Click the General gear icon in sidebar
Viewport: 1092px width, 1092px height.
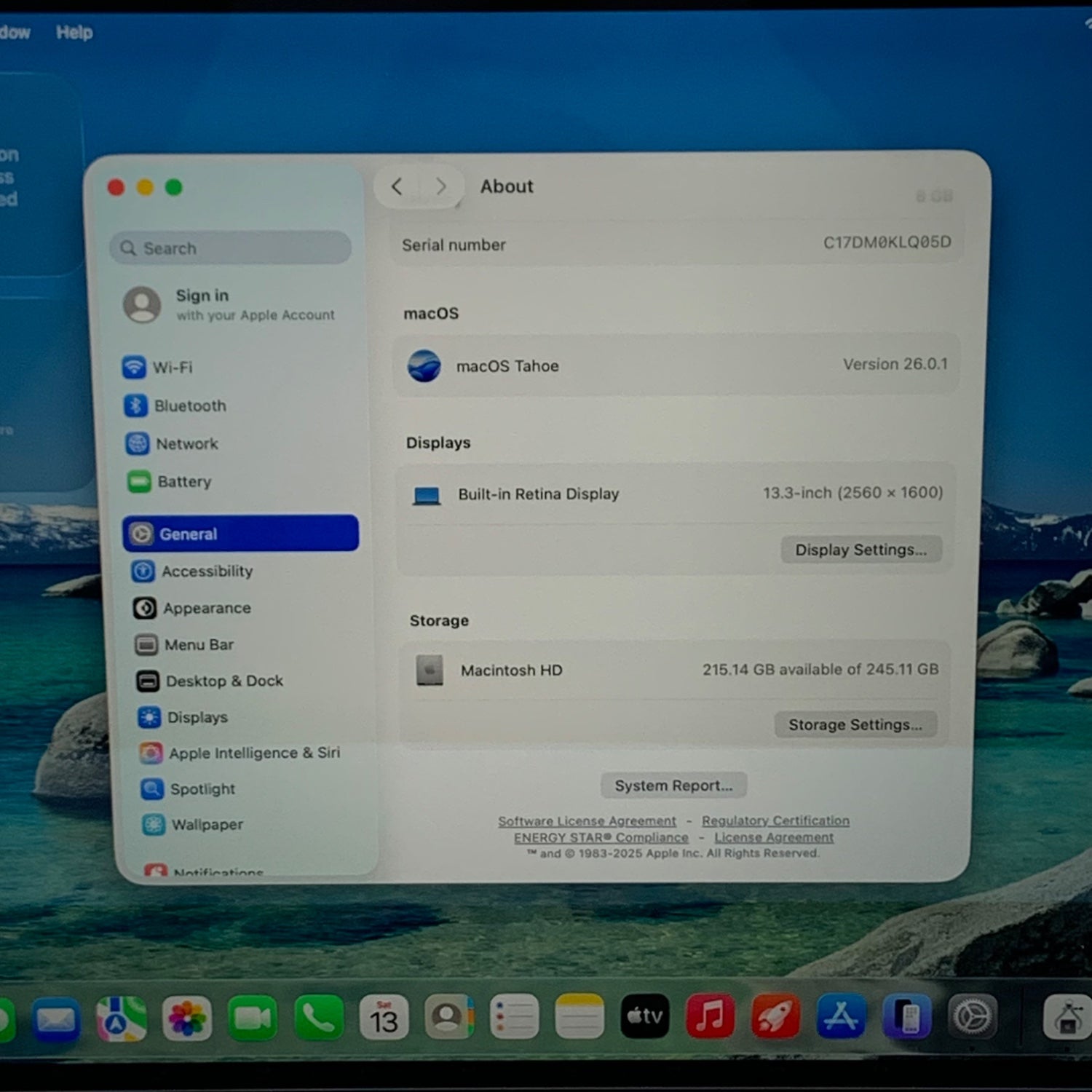coord(141,534)
